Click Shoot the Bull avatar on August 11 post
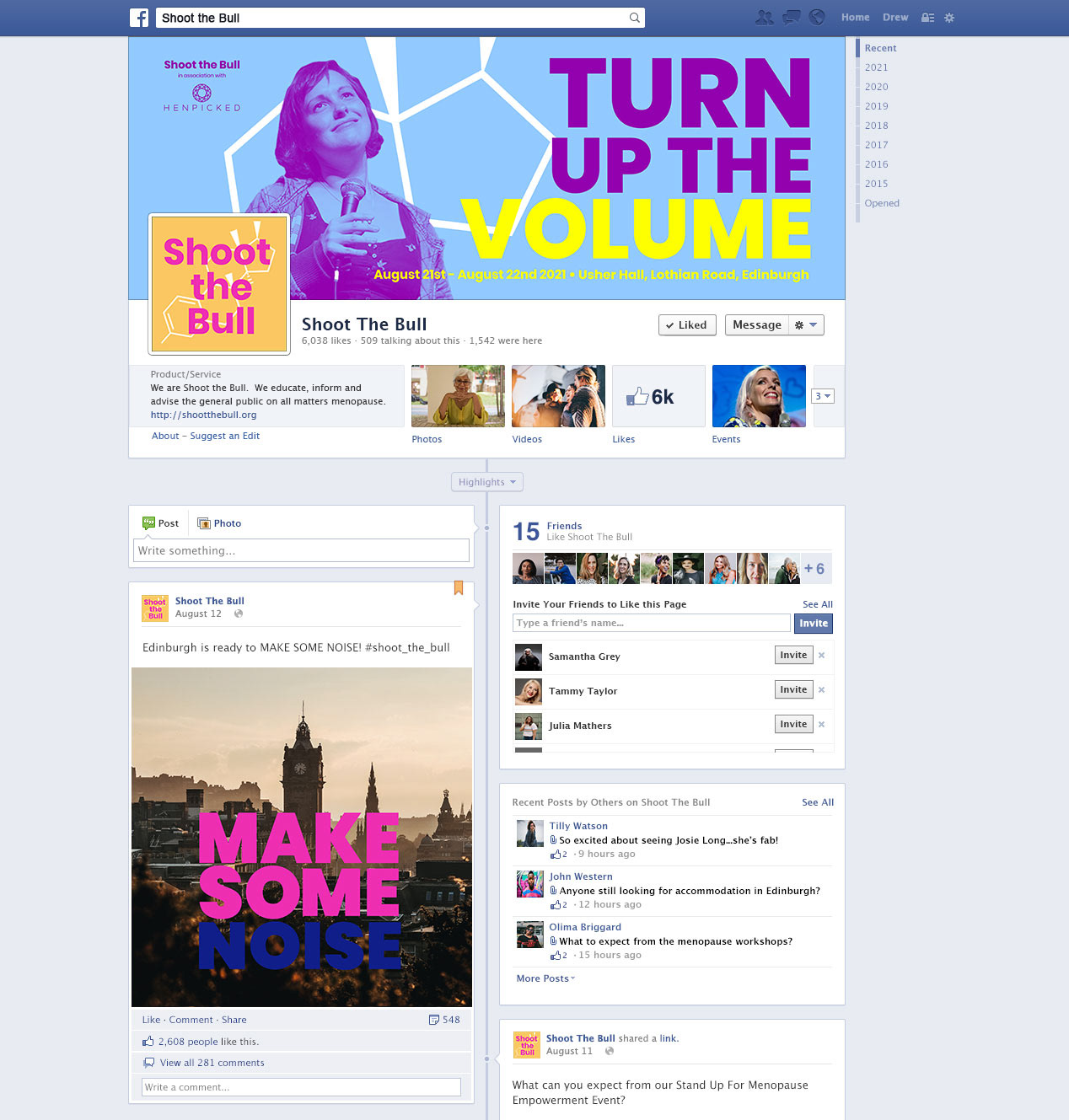This screenshot has height=1120, width=1069. pos(527,1045)
